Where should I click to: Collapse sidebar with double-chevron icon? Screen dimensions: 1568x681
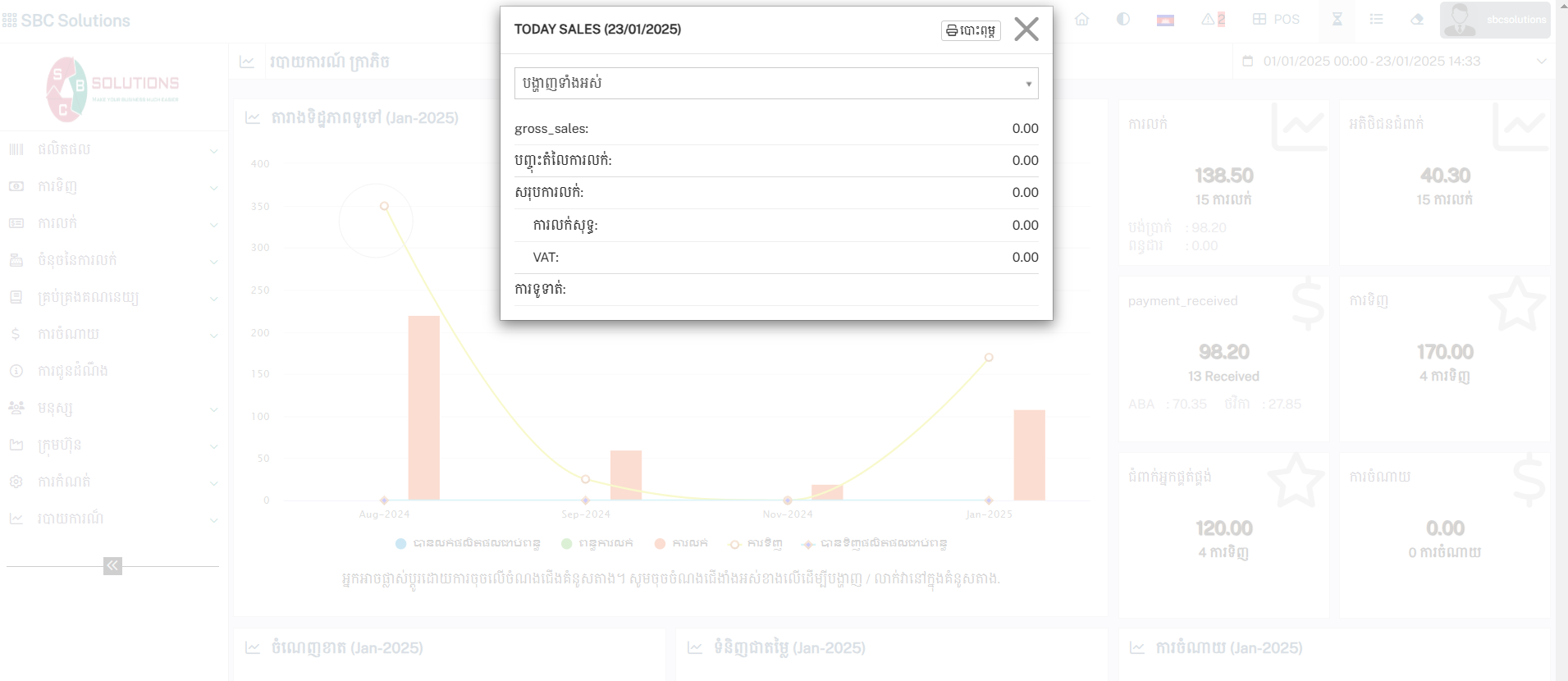pos(112,565)
